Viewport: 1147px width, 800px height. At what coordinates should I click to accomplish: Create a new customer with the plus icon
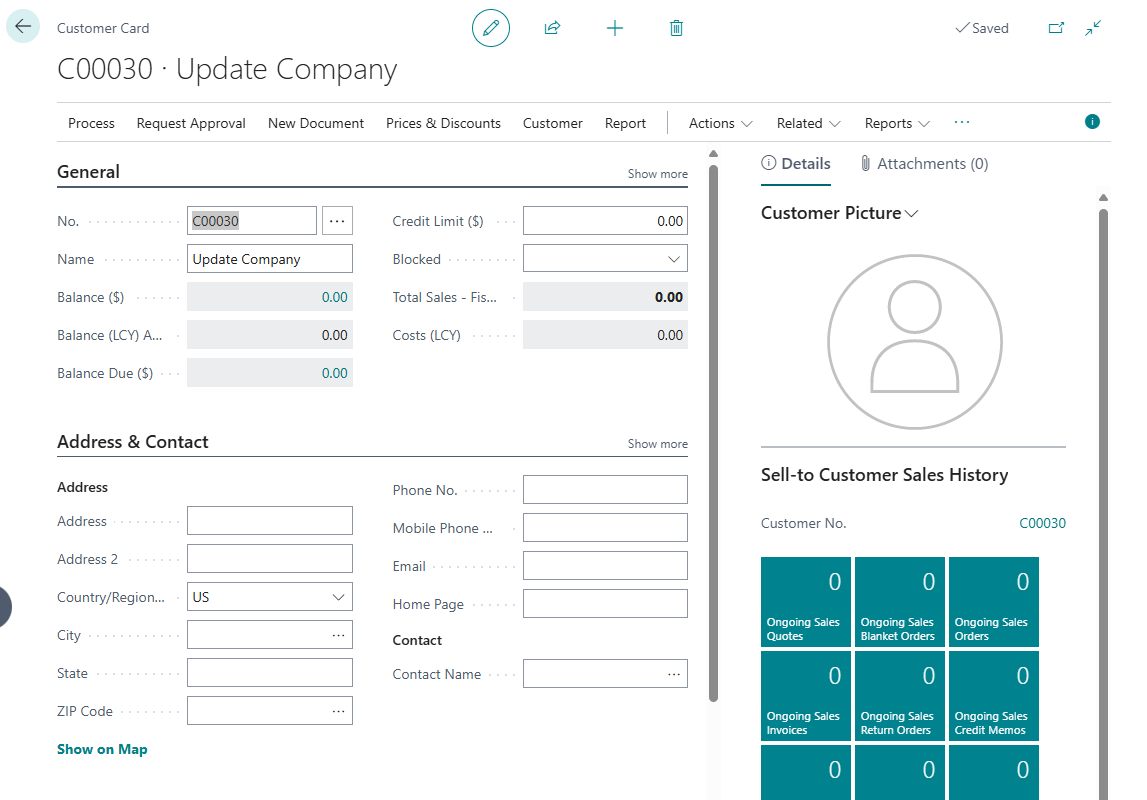[x=615, y=29]
